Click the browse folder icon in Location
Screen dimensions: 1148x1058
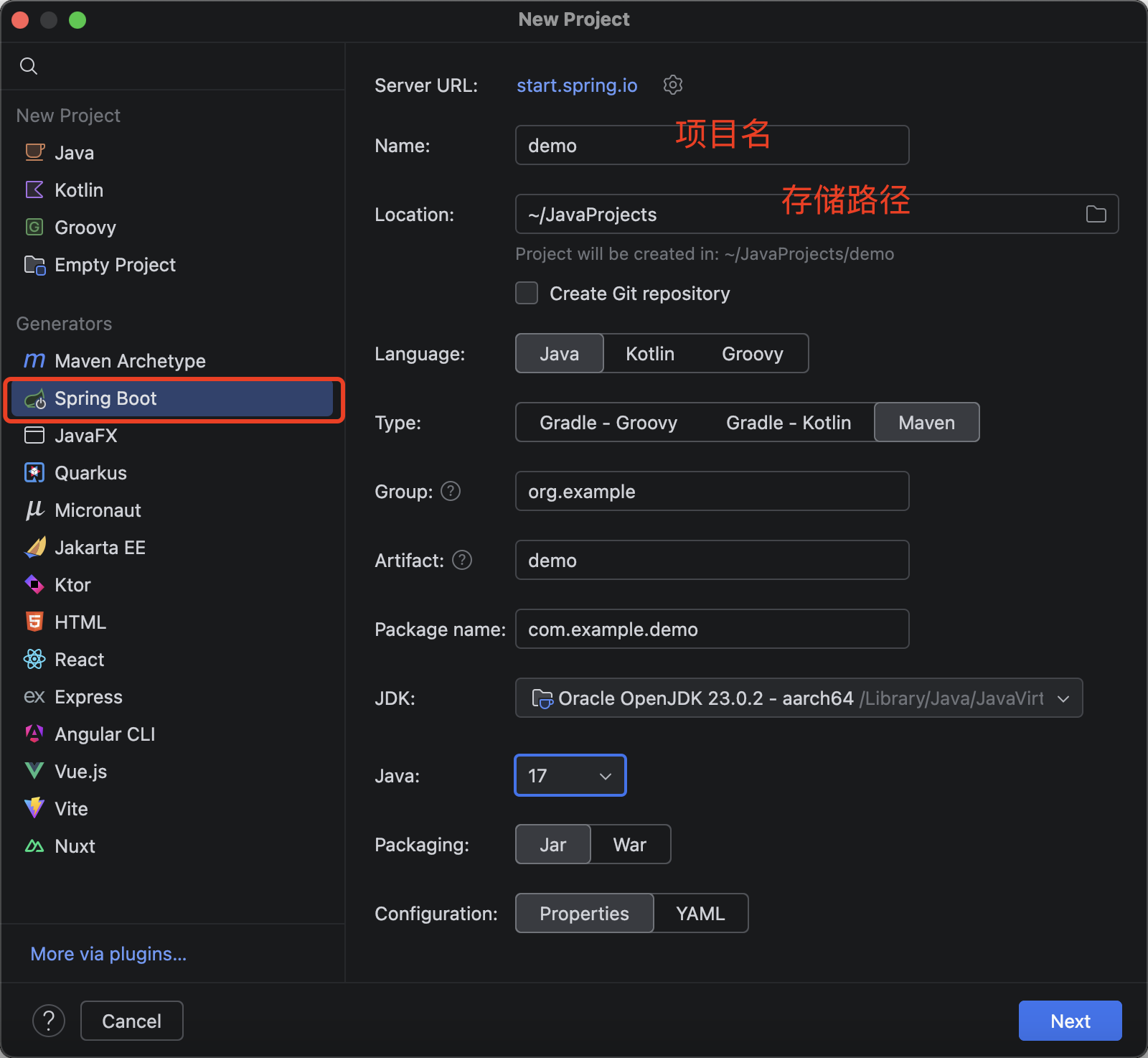coord(1096,214)
